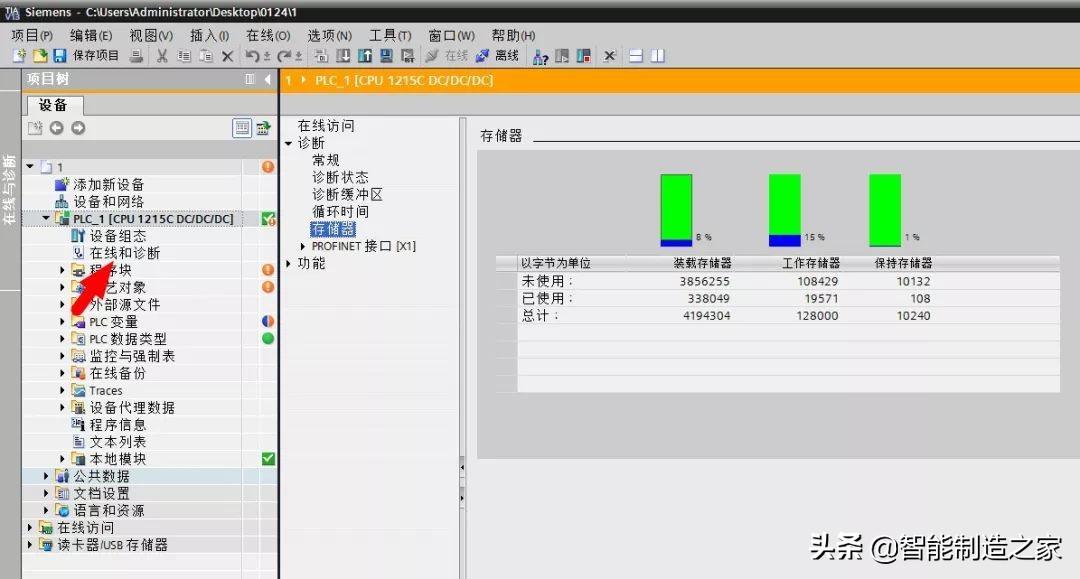Click the Start CPU toolbar icon
The height and width of the screenshot is (579, 1080).
tap(562, 56)
